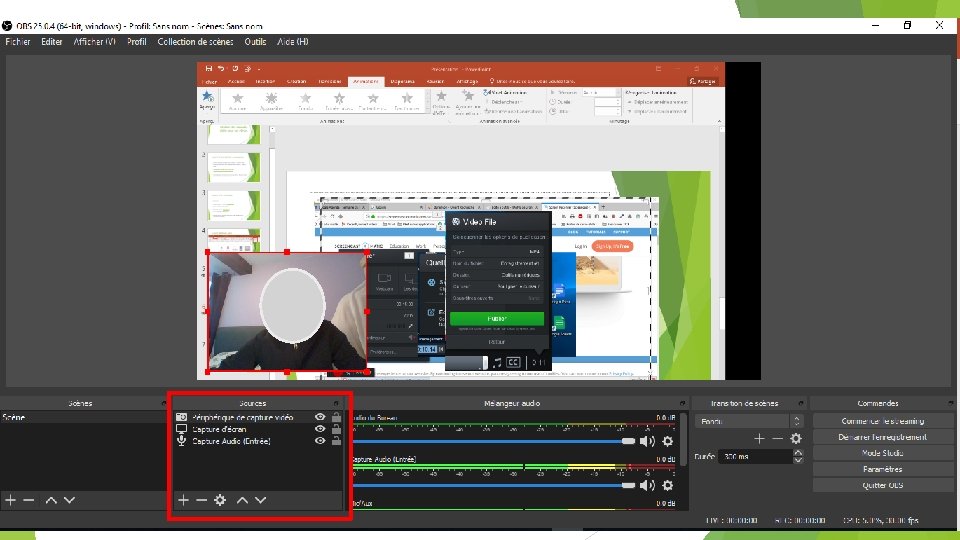Image resolution: width=960 pixels, height=540 pixels.
Task: Open the Capture Audio (Entrée) mixer gear settings
Action: pos(668,486)
